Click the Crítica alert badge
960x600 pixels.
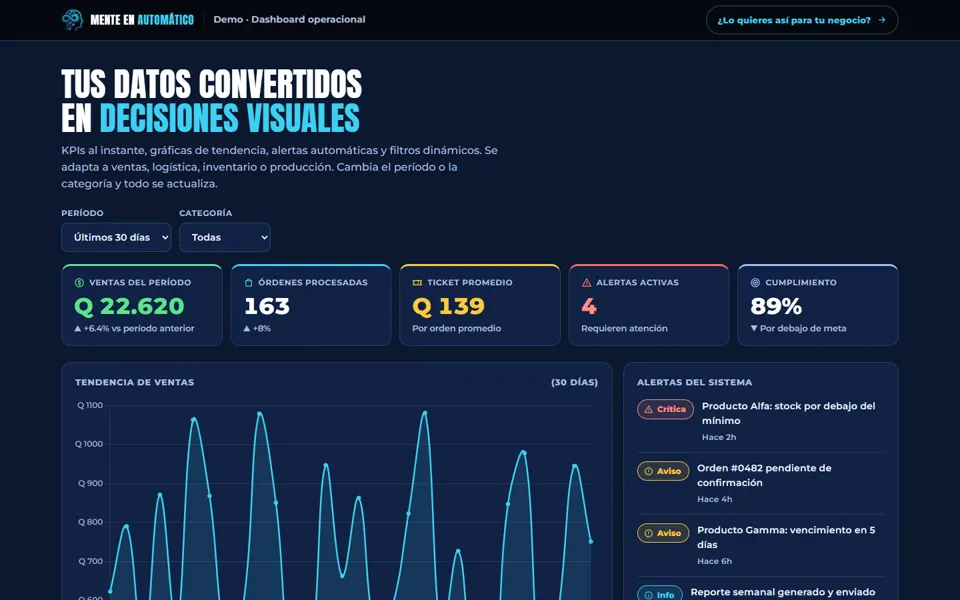(666, 409)
